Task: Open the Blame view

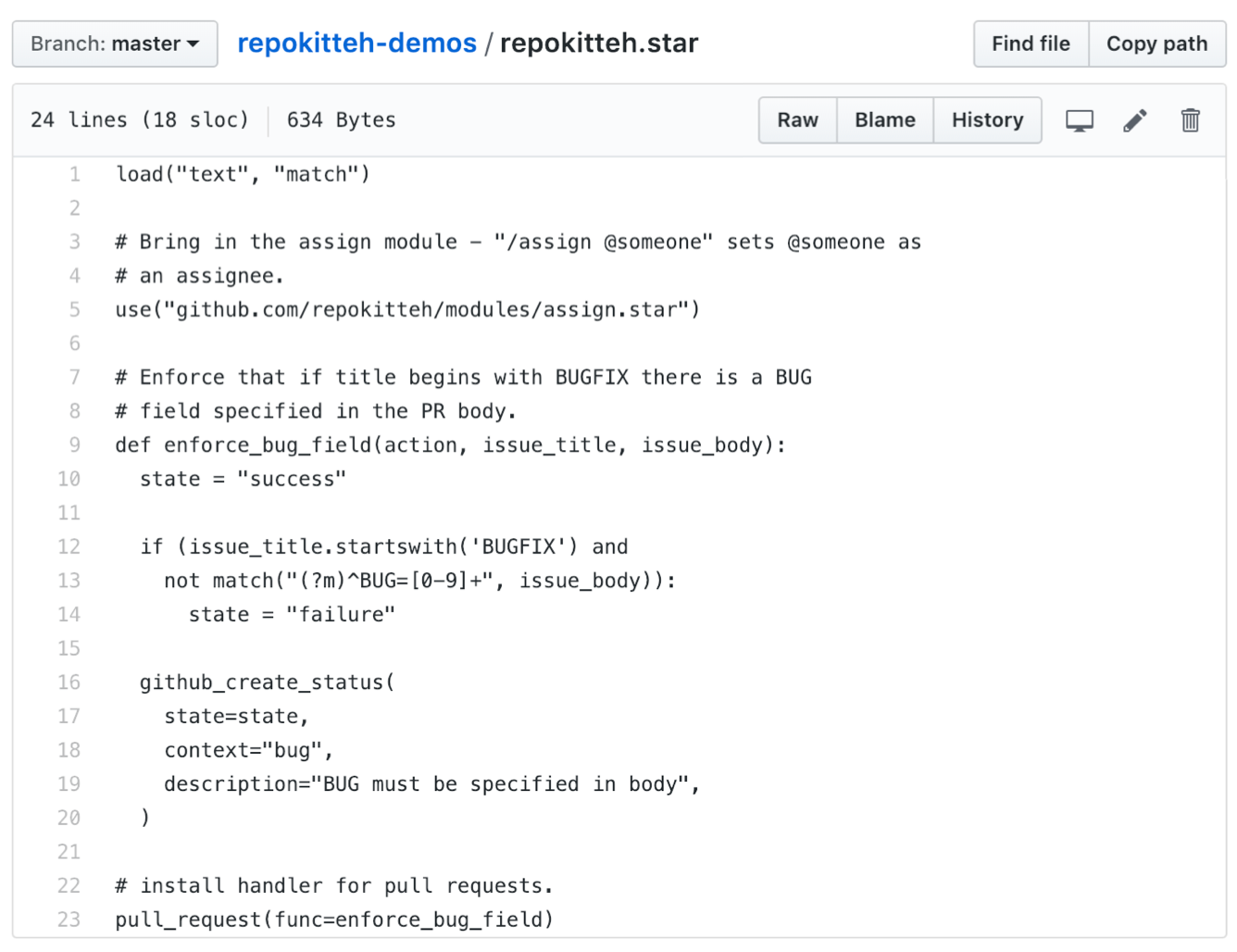Action: click(884, 120)
